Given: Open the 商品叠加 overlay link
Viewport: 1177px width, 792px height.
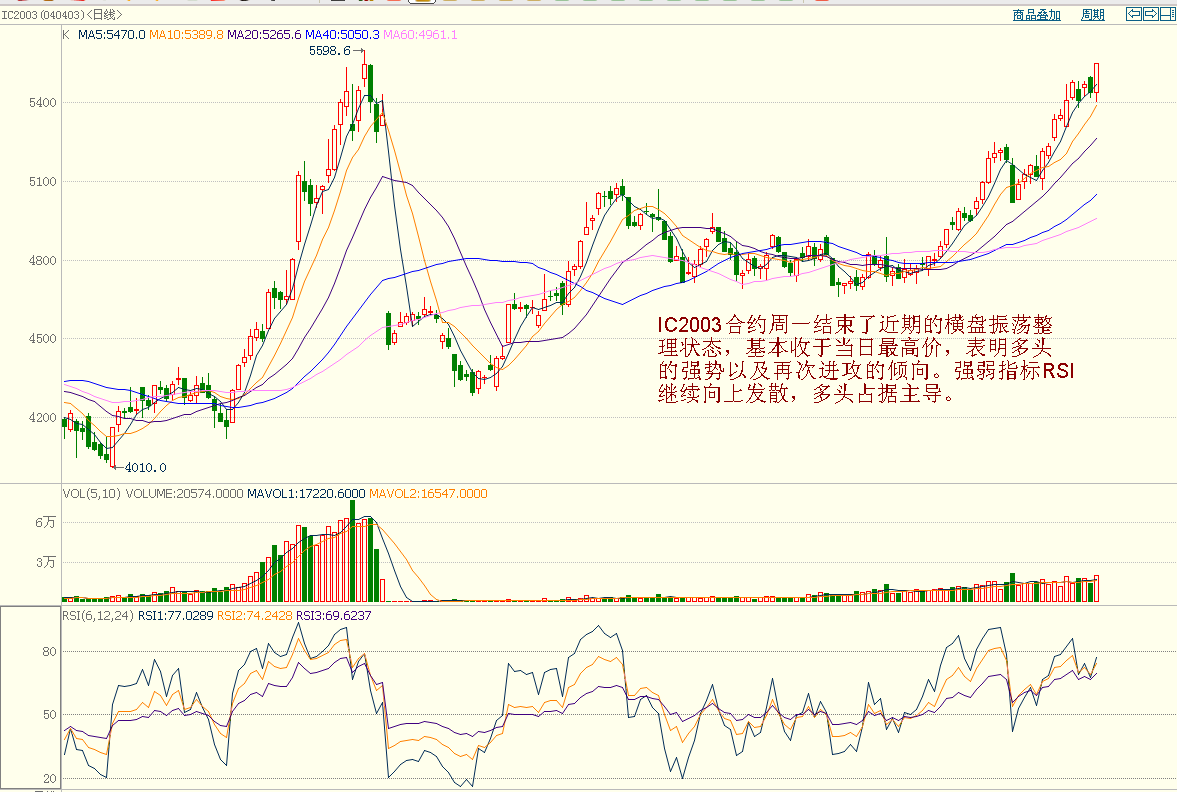Looking at the screenshot, I should pyautogui.click(x=1036, y=15).
